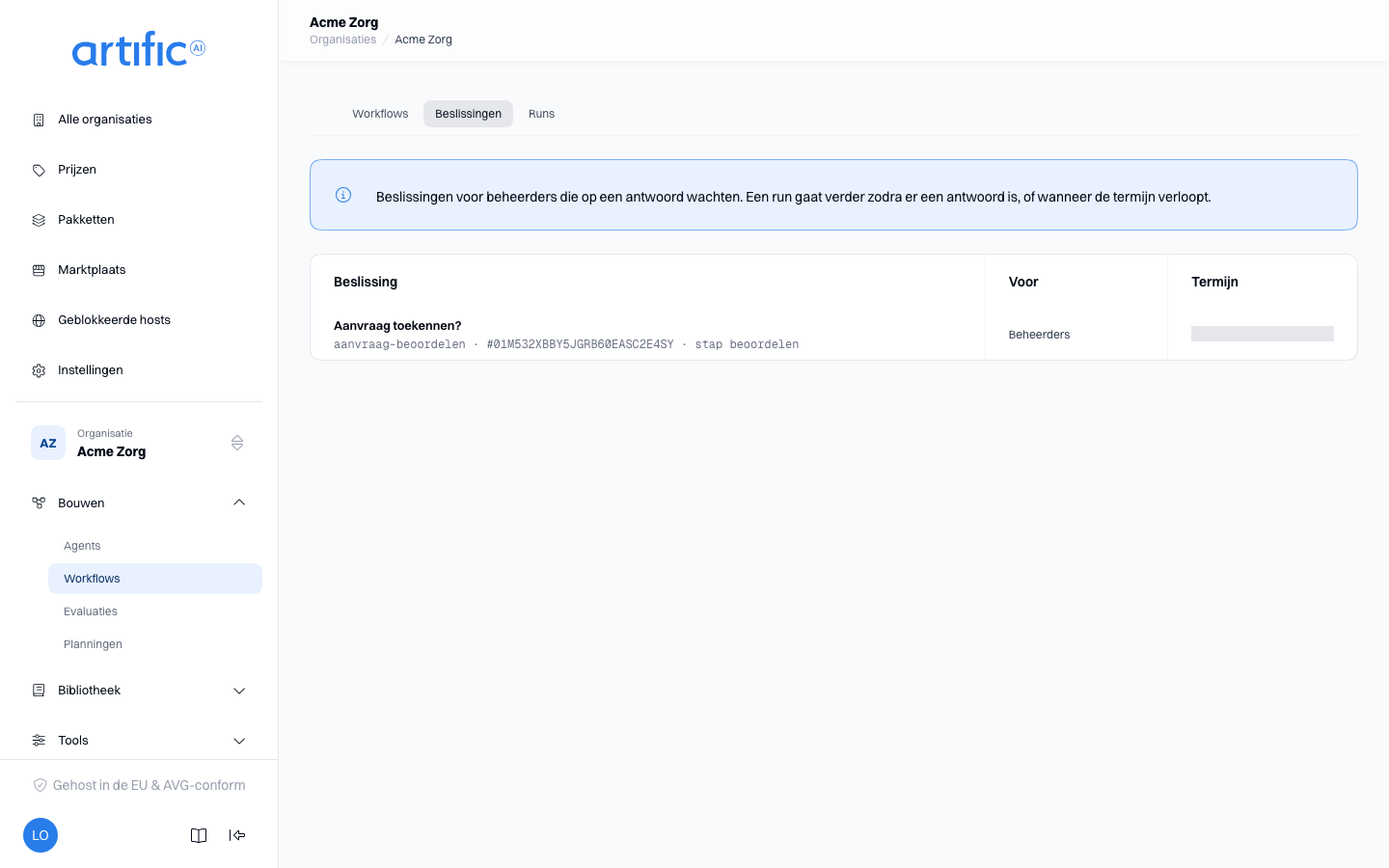Click the Termijn loading placeholder bar
Viewport: 1389px width, 868px height.
click(1263, 334)
